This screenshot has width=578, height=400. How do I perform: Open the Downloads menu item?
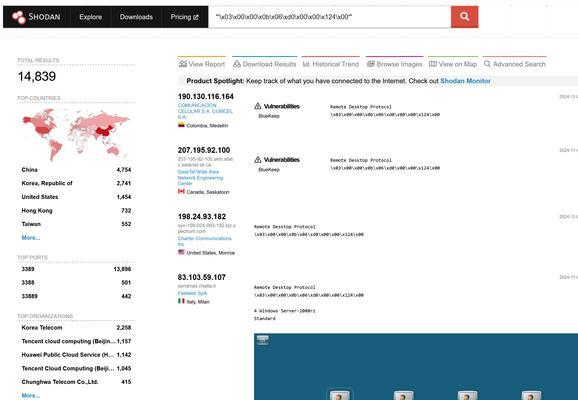pos(136,17)
